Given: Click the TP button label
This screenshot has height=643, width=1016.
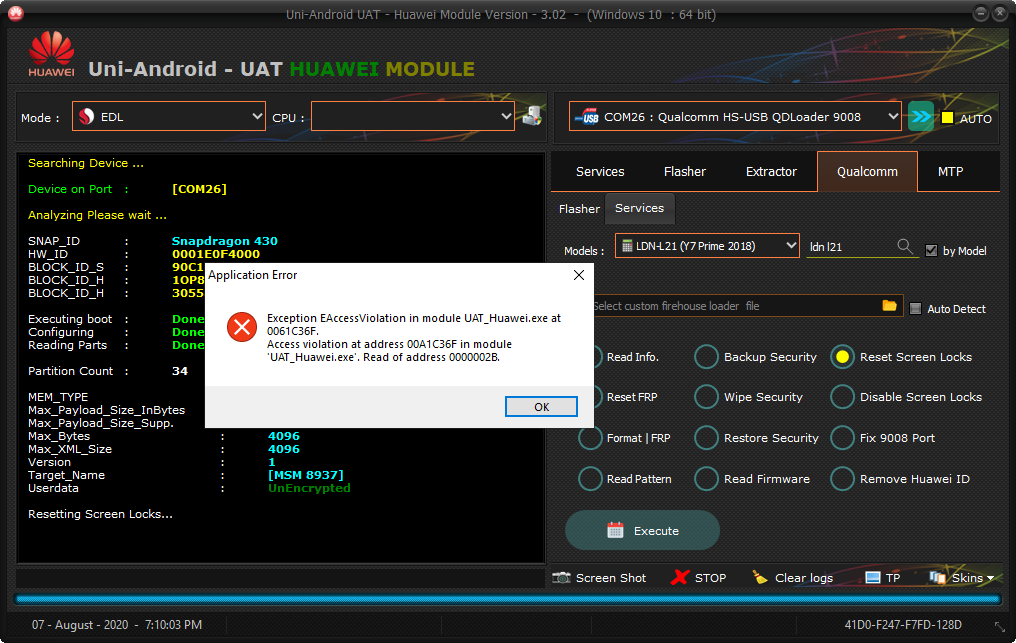Looking at the screenshot, I should 893,578.
